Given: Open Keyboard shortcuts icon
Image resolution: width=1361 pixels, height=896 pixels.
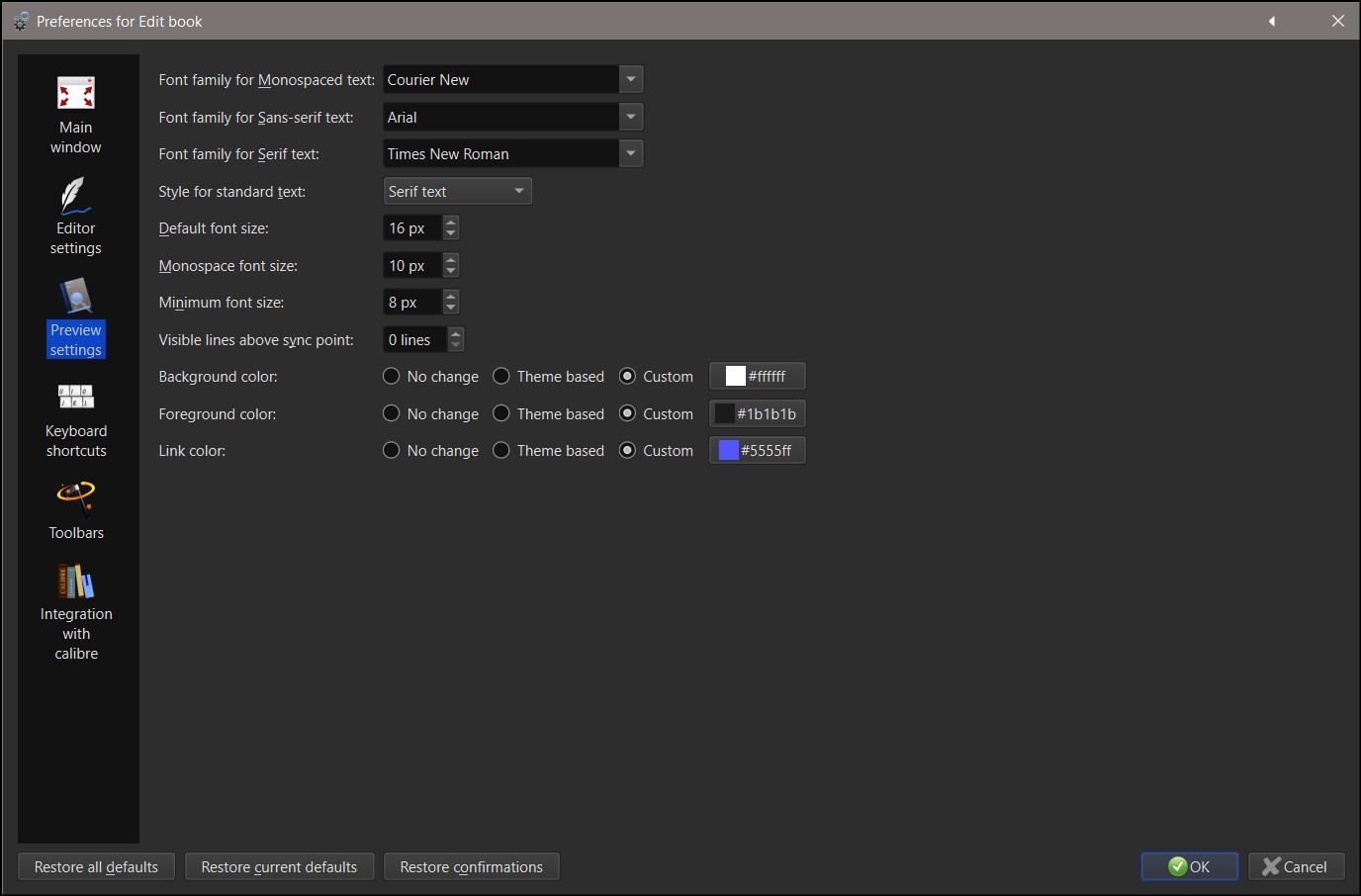Looking at the screenshot, I should [76, 398].
